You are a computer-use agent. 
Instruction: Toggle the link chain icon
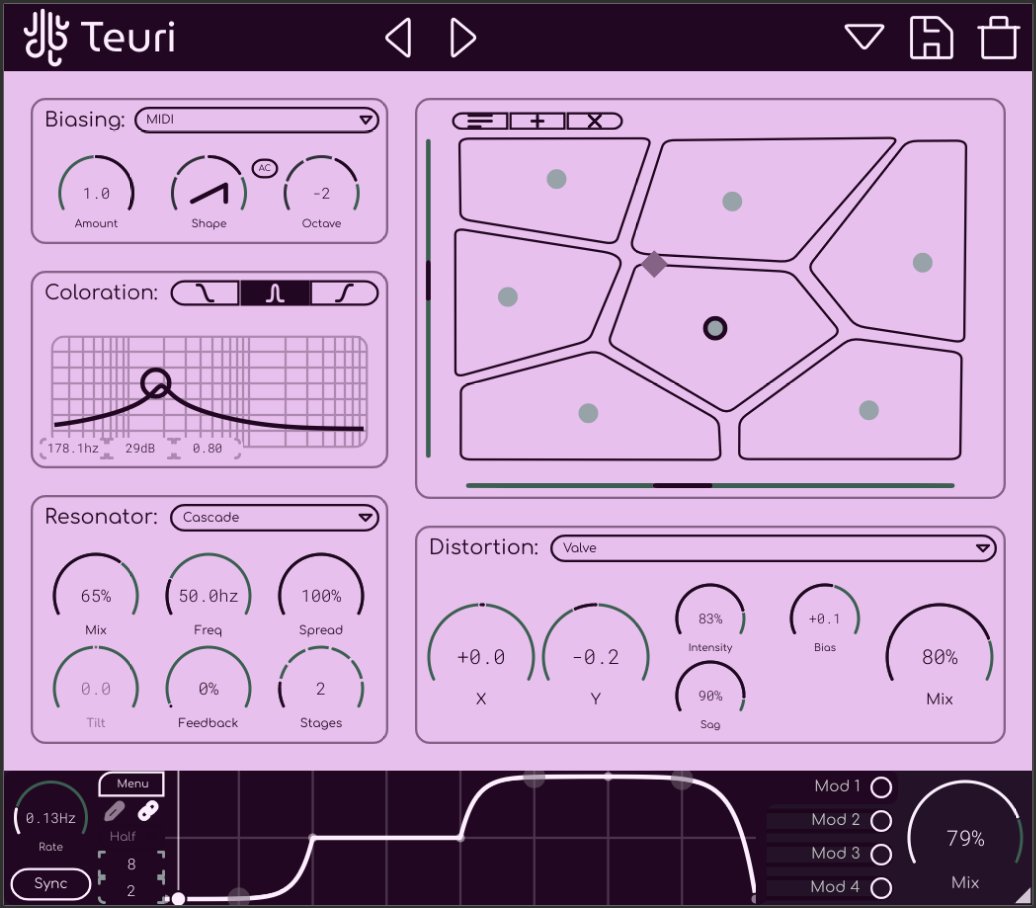click(x=148, y=811)
